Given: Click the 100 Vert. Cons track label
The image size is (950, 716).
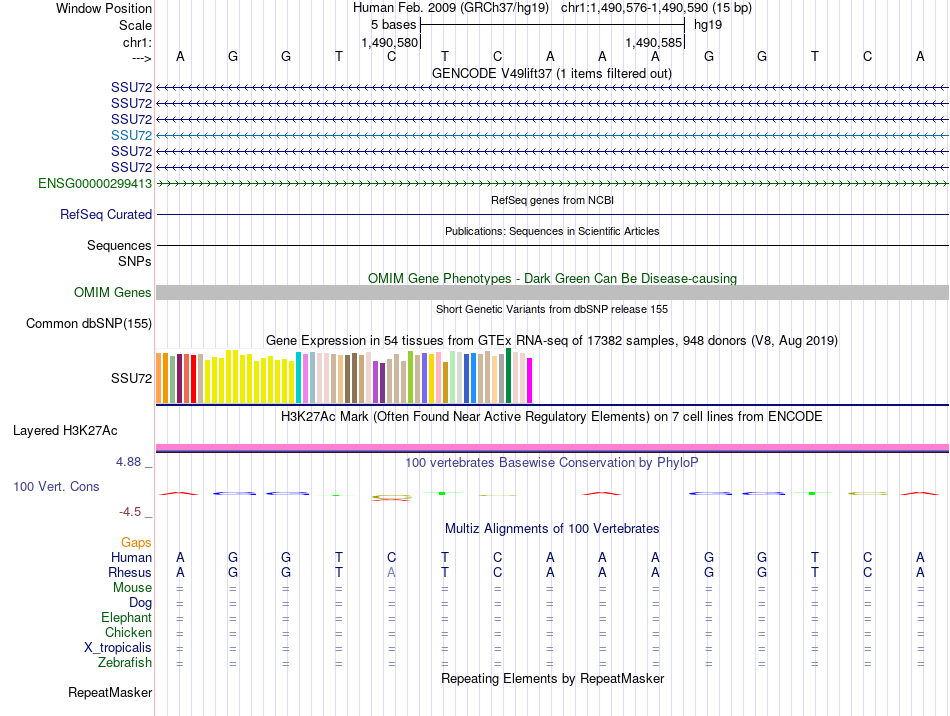Looking at the screenshot, I should pos(56,486).
